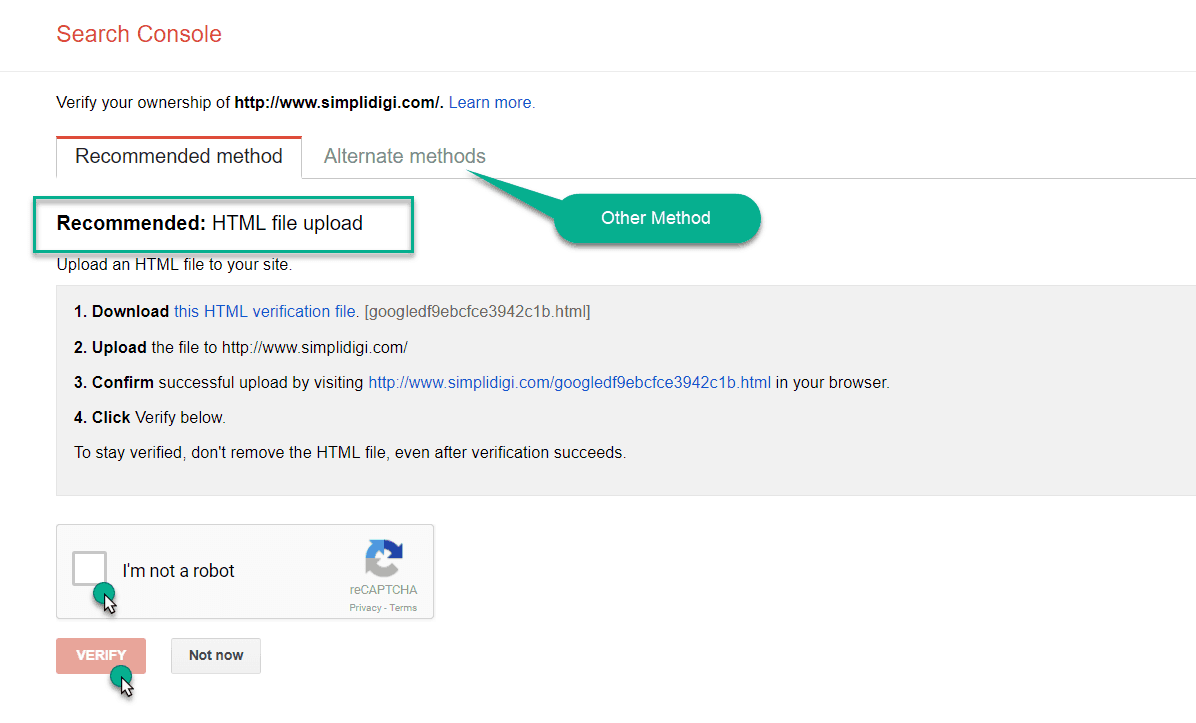Click the Not now button
This screenshot has height=723, width=1196.
[x=215, y=655]
